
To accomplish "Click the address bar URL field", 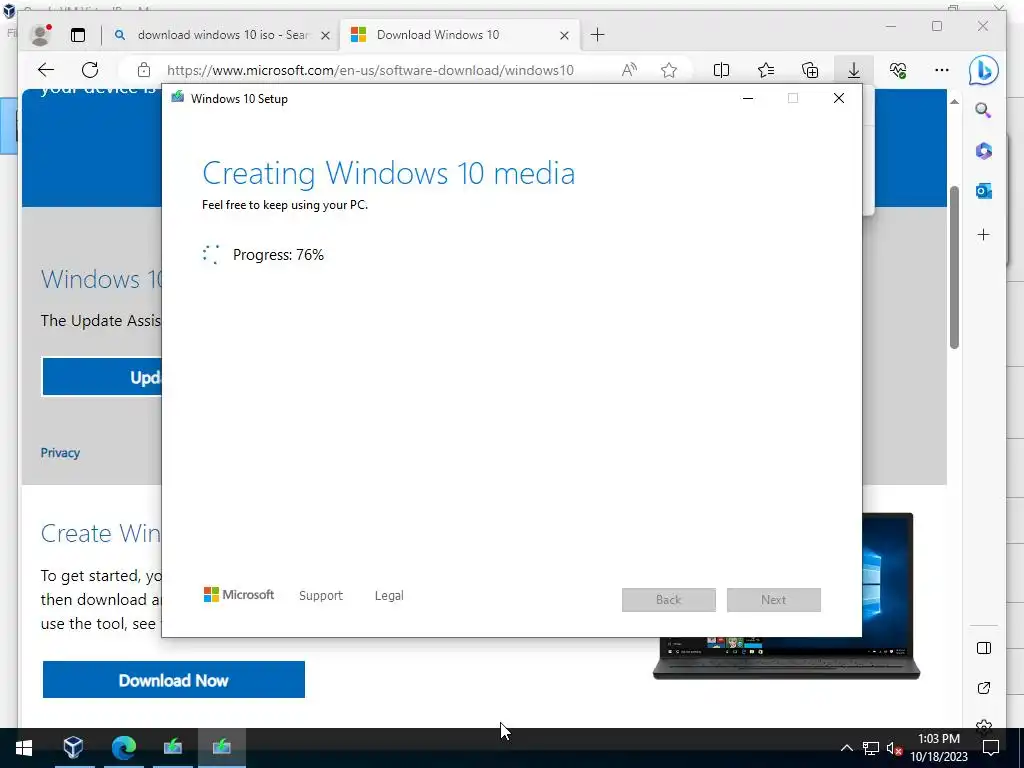I will point(370,70).
